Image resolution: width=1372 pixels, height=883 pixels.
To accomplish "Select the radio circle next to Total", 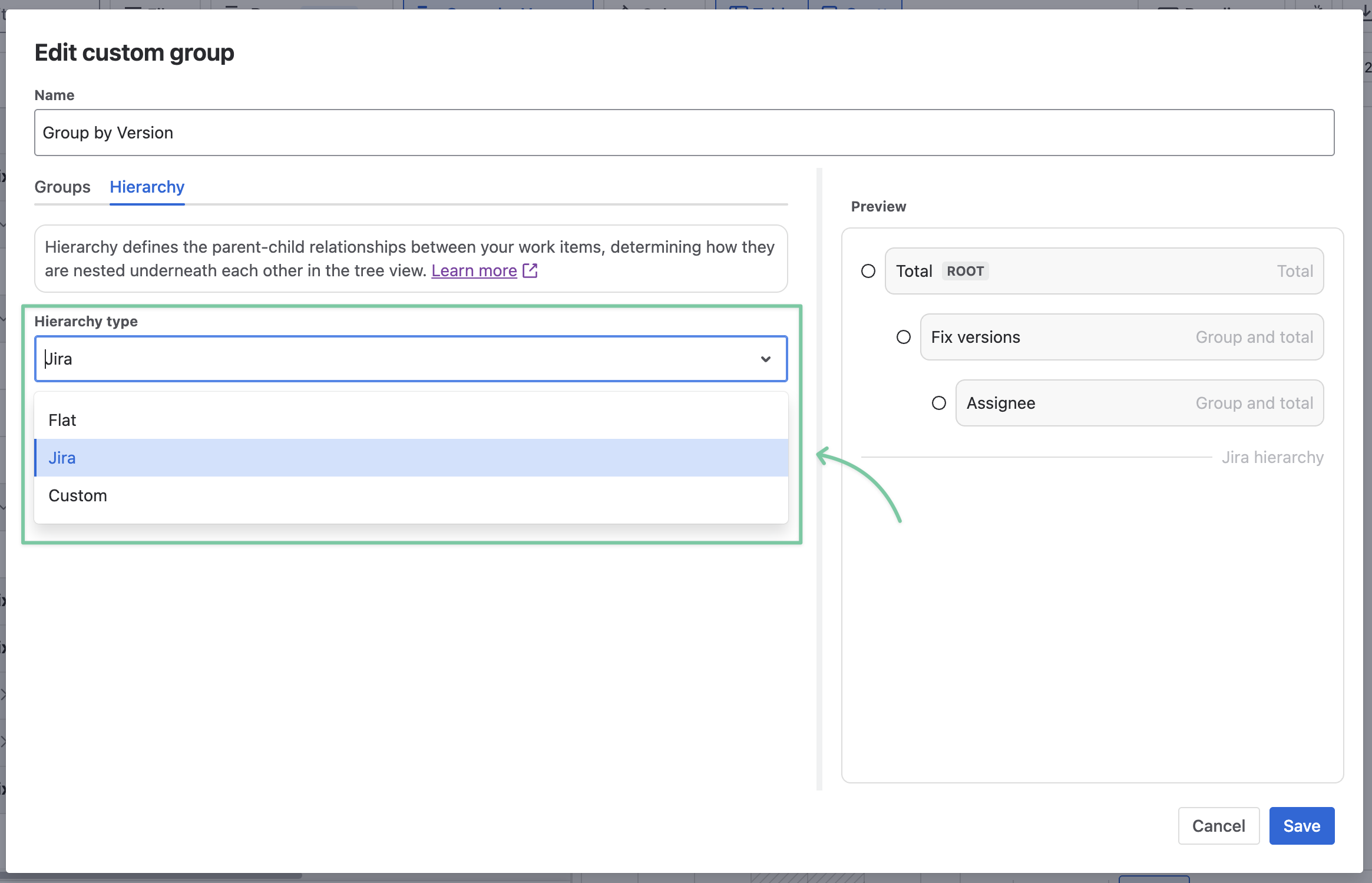I will point(868,271).
